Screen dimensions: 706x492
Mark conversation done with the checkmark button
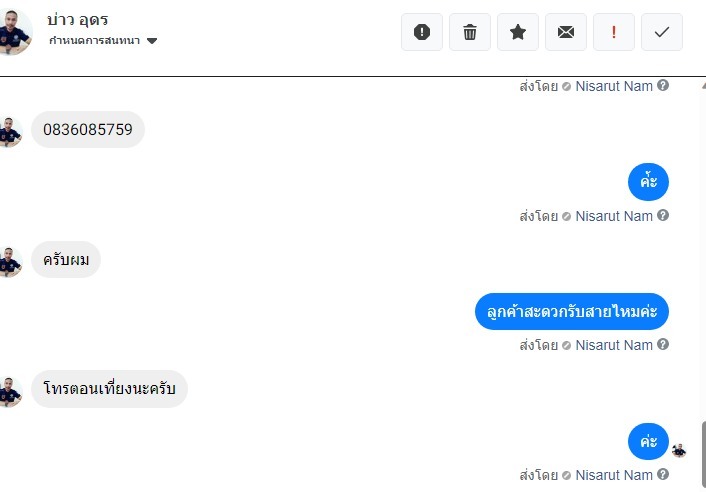pos(661,32)
